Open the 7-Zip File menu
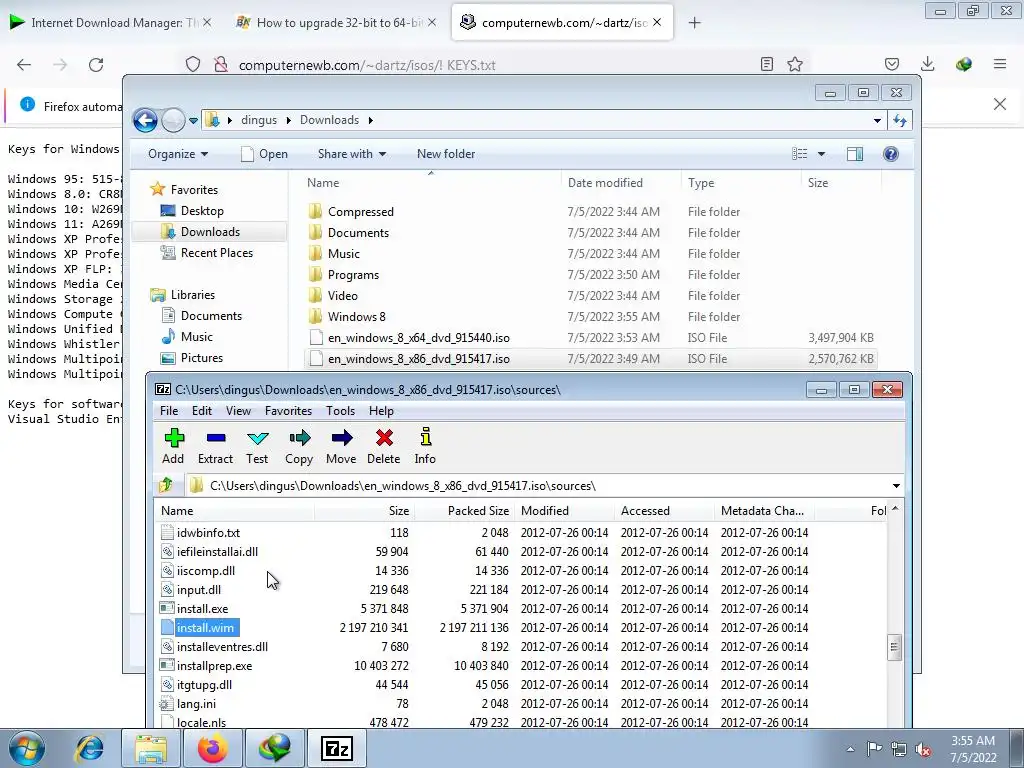 click(169, 411)
